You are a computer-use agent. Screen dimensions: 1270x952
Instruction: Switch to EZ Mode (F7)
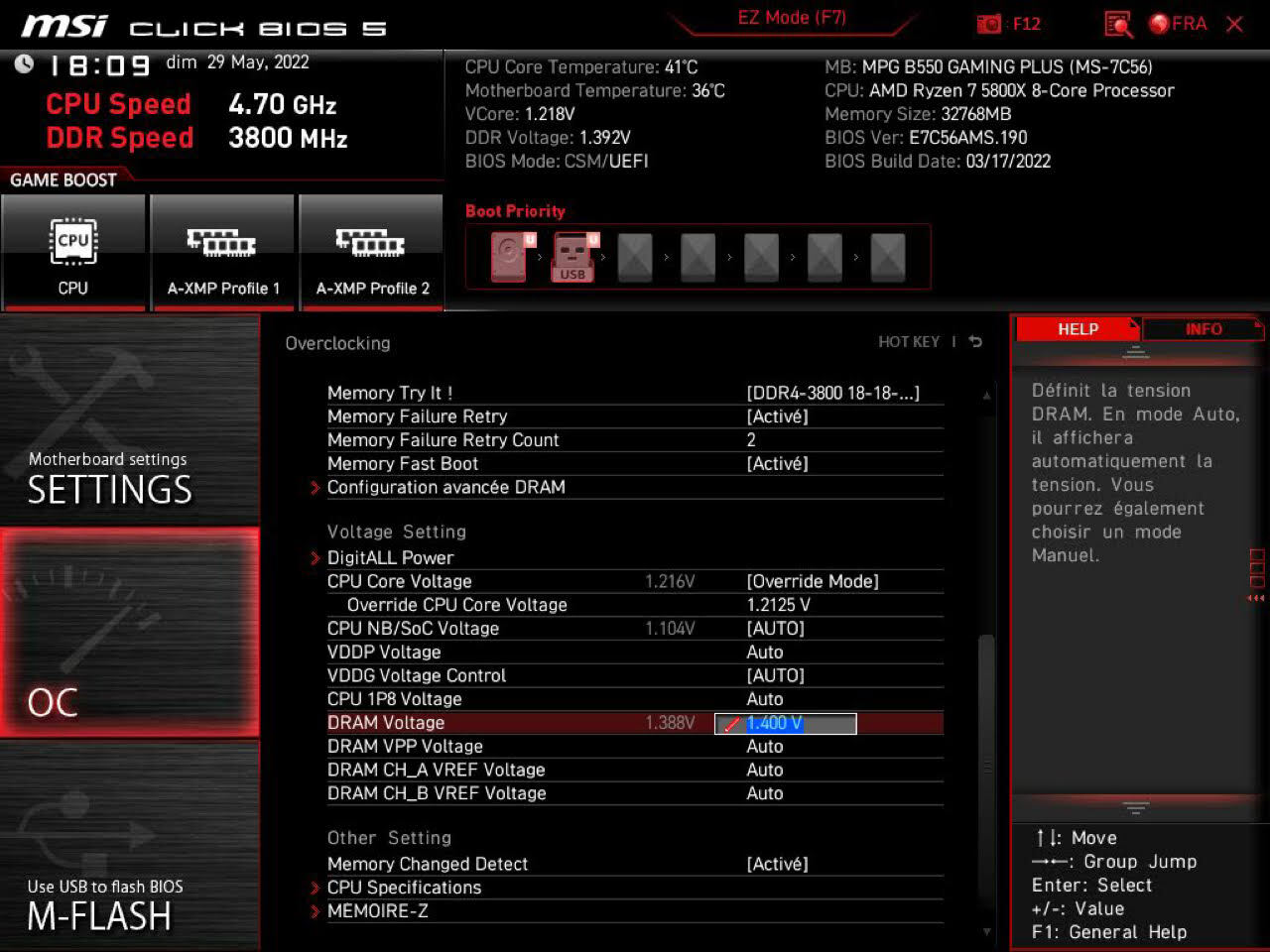click(792, 18)
